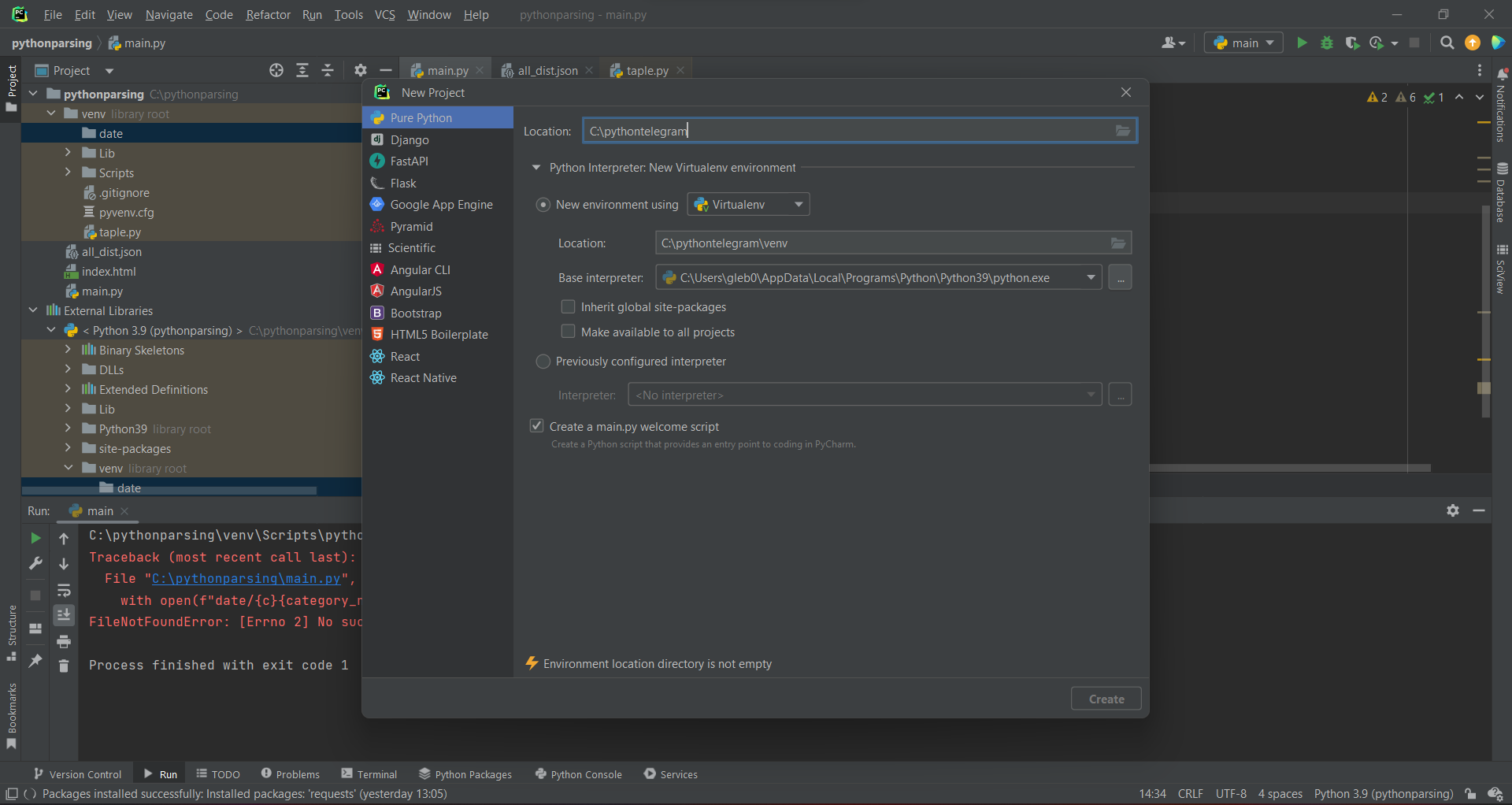
Task: Click the horizontal scrollbar in Project tree
Action: pos(169,491)
